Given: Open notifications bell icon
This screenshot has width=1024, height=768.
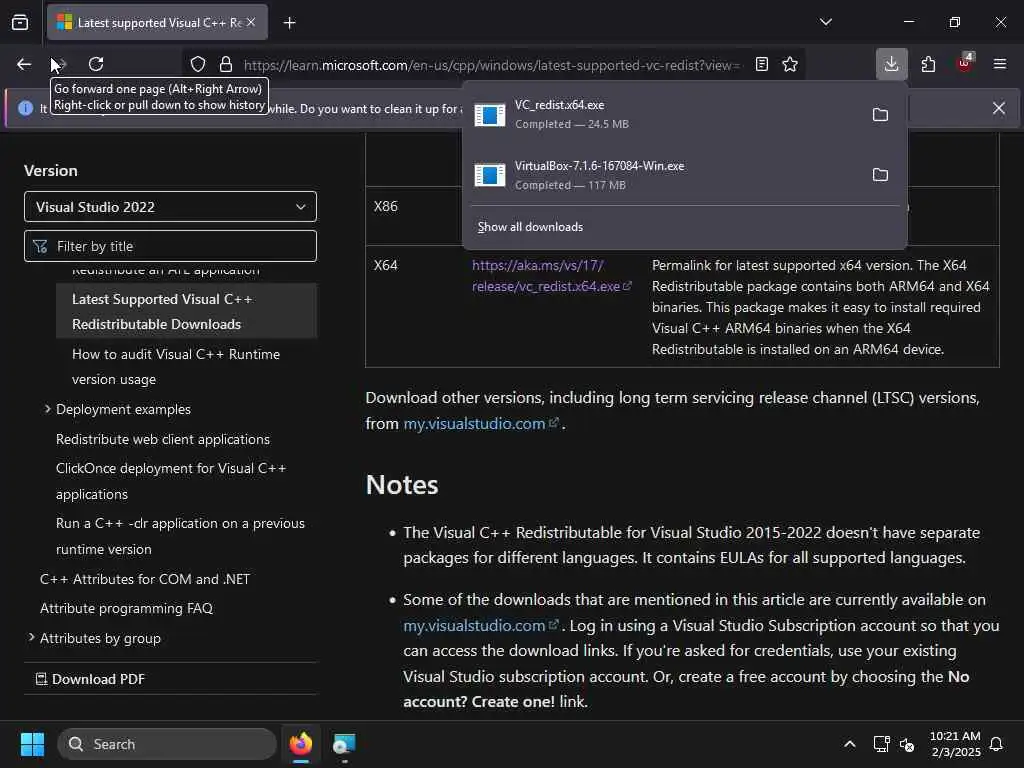Looking at the screenshot, I should (x=997, y=744).
